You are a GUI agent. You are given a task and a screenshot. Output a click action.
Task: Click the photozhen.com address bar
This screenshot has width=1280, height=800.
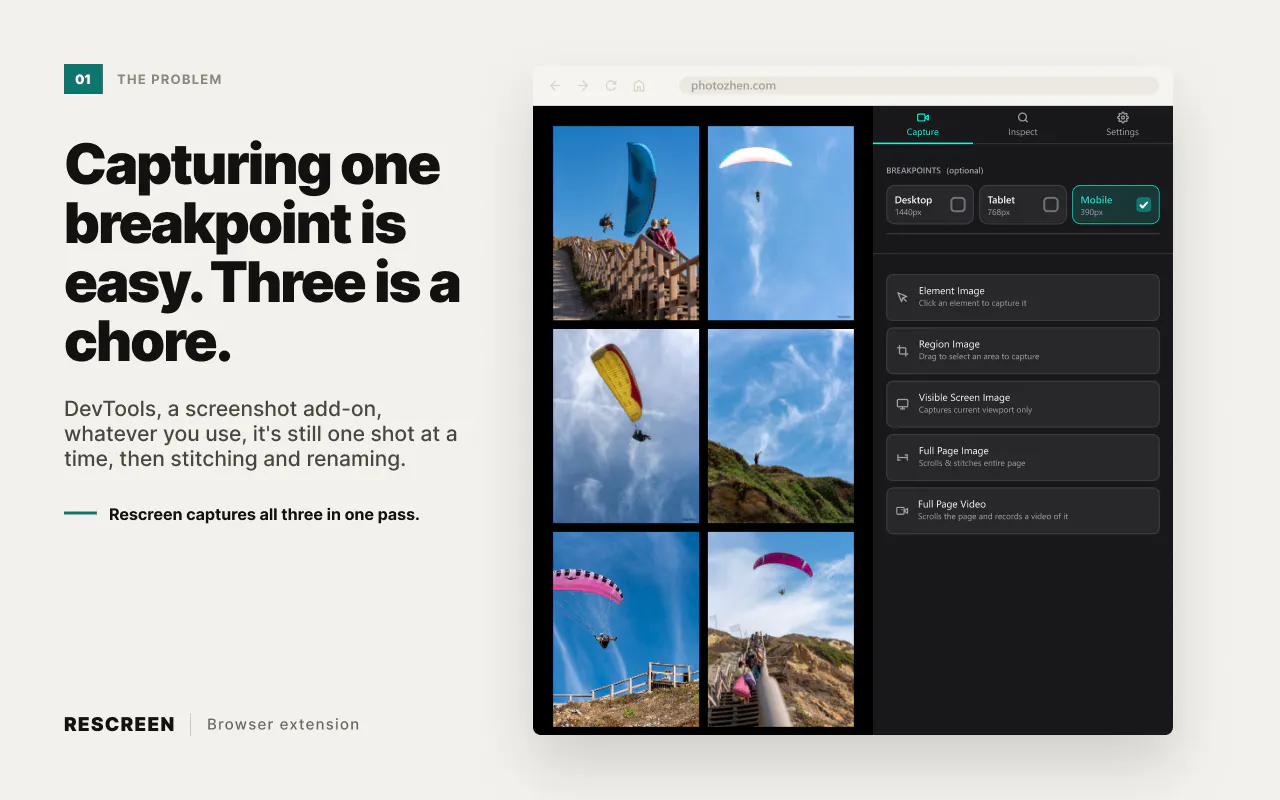[x=919, y=86]
